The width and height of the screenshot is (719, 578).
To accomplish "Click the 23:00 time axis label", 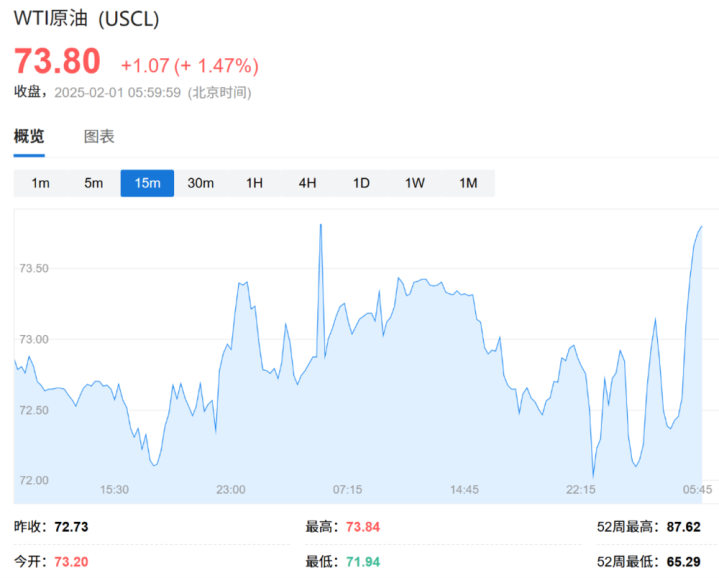I will (x=231, y=490).
